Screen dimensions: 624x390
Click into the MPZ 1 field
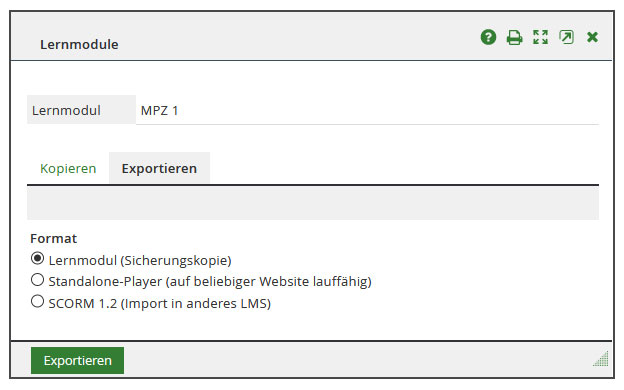coord(367,110)
